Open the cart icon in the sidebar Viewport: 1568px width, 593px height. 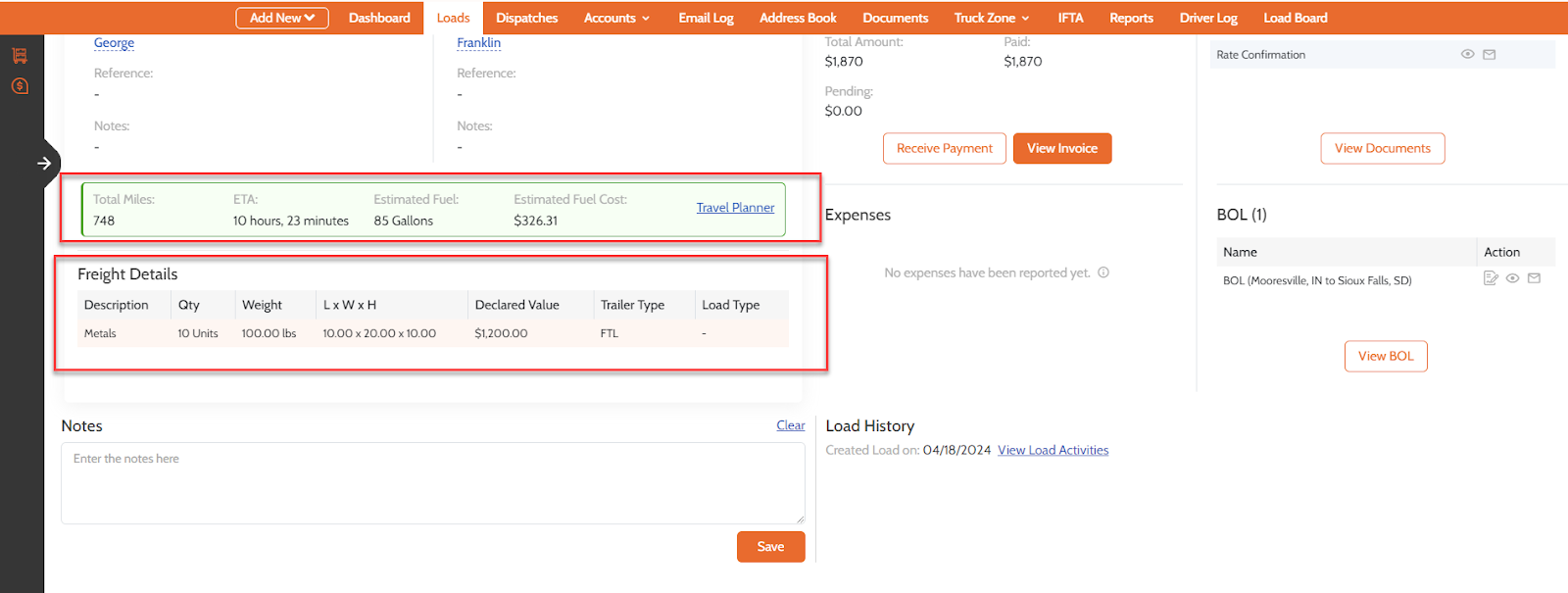pyautogui.click(x=20, y=56)
